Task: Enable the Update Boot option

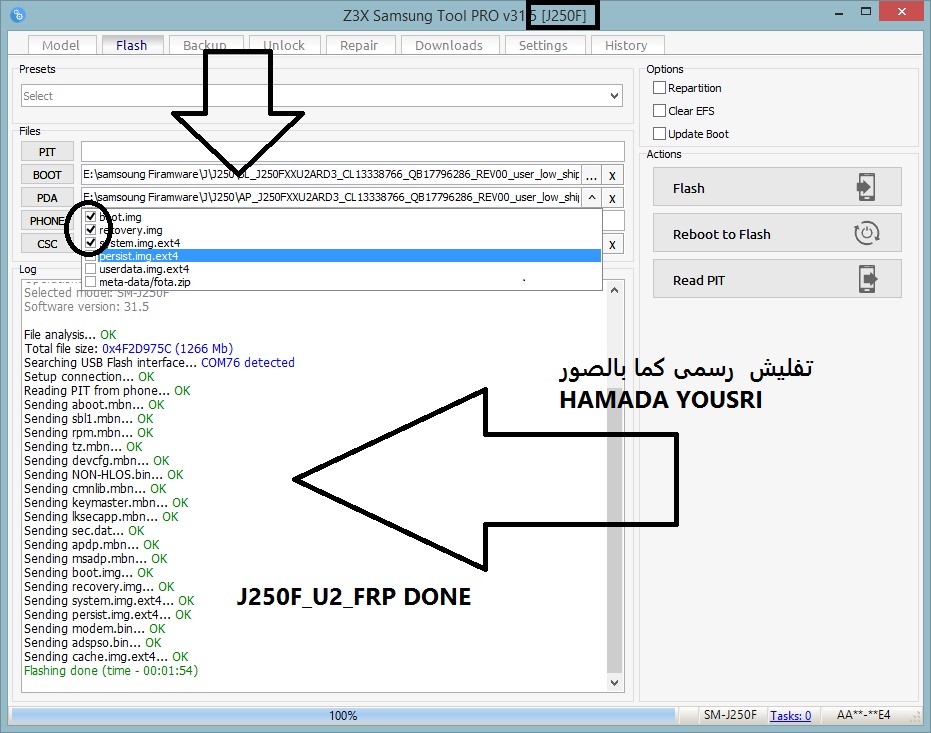Action: [659, 134]
